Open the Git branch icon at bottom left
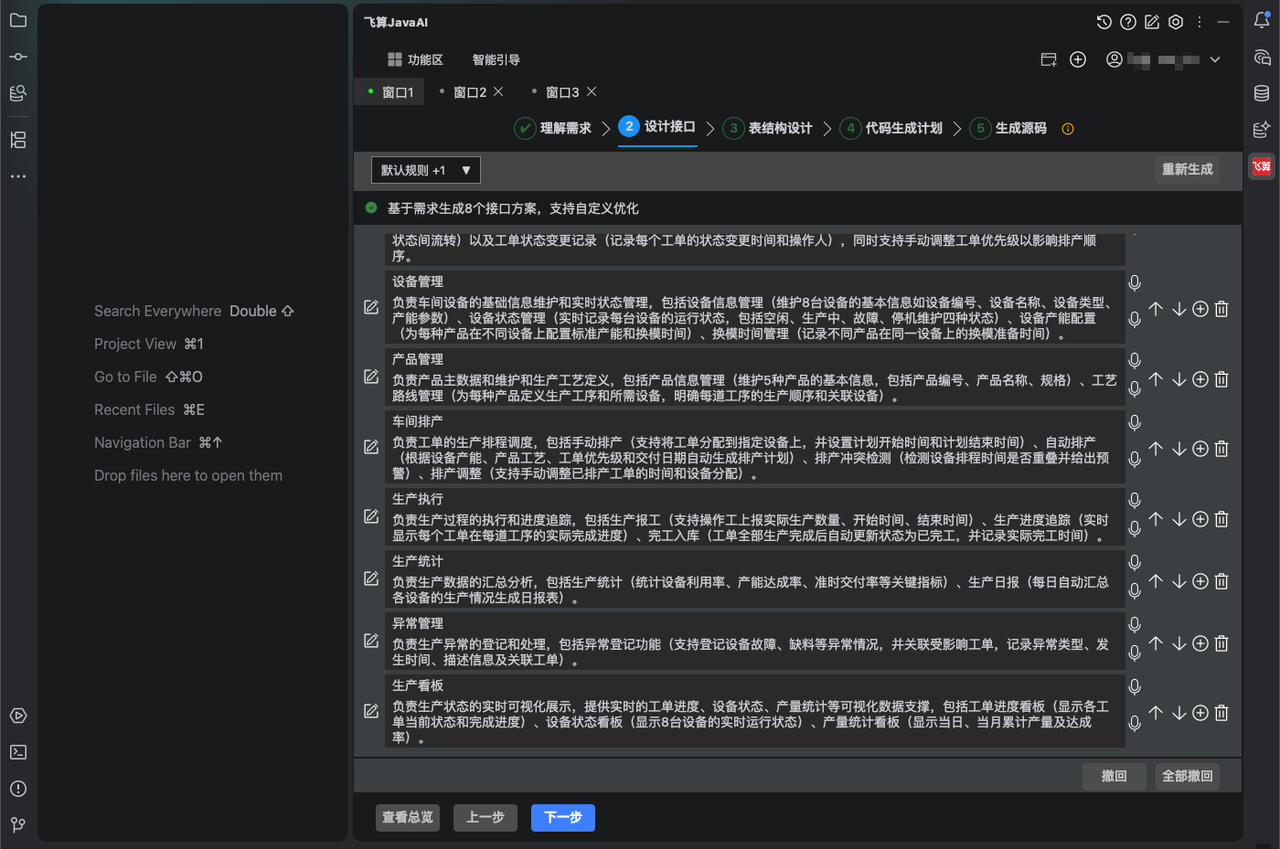This screenshot has height=849, width=1280. (x=18, y=825)
